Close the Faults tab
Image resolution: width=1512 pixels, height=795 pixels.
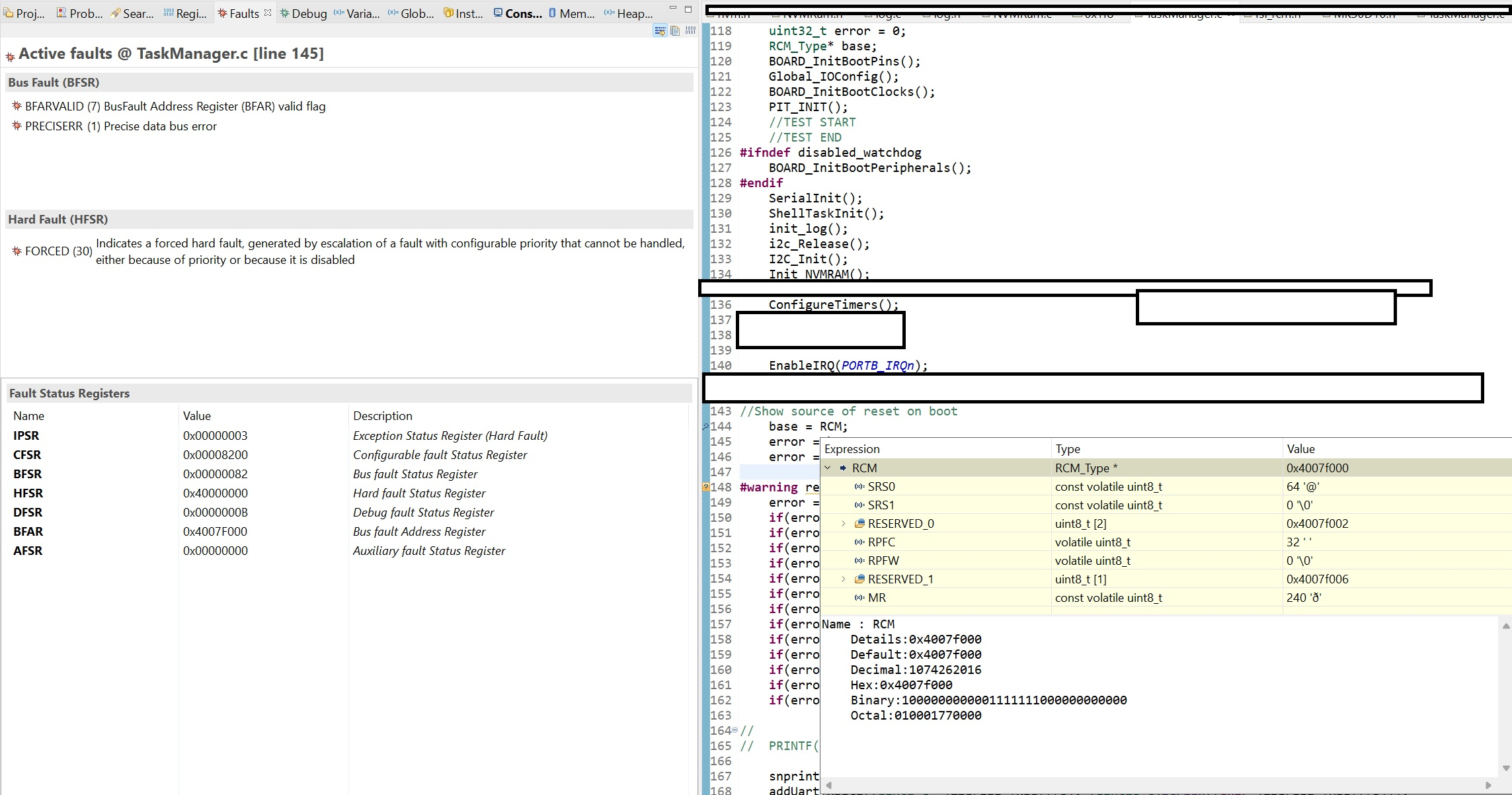click(x=268, y=13)
